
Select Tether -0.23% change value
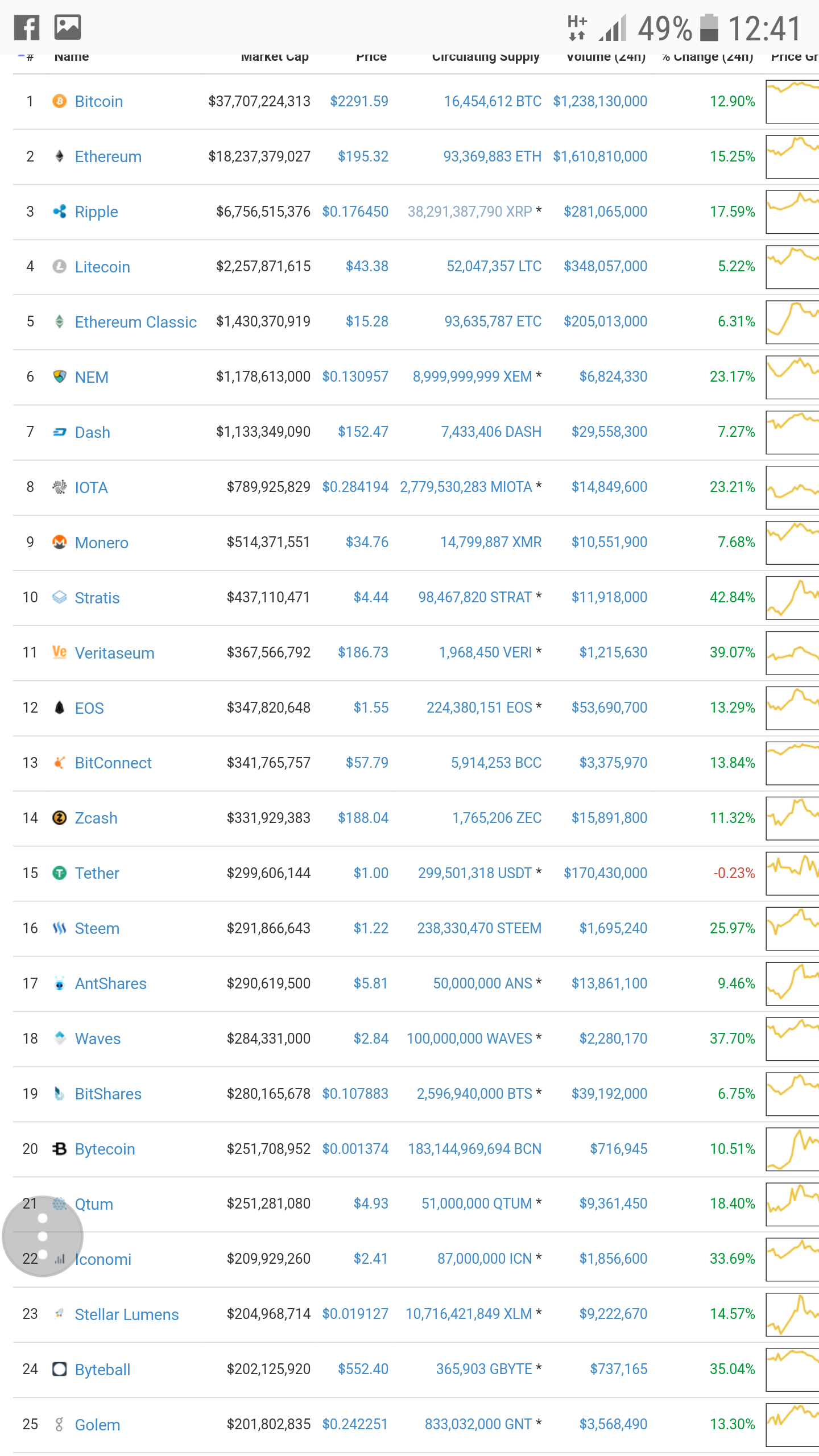pyautogui.click(x=734, y=873)
